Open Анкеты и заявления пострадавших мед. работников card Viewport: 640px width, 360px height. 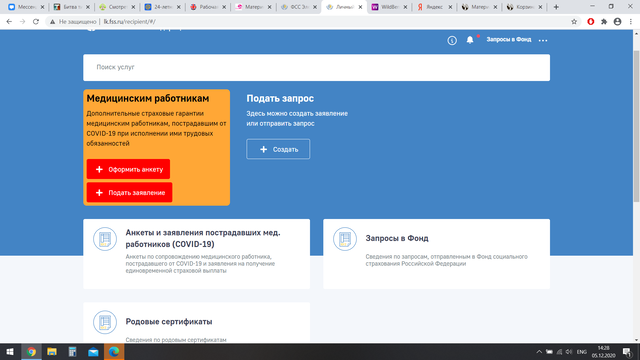coord(196,254)
